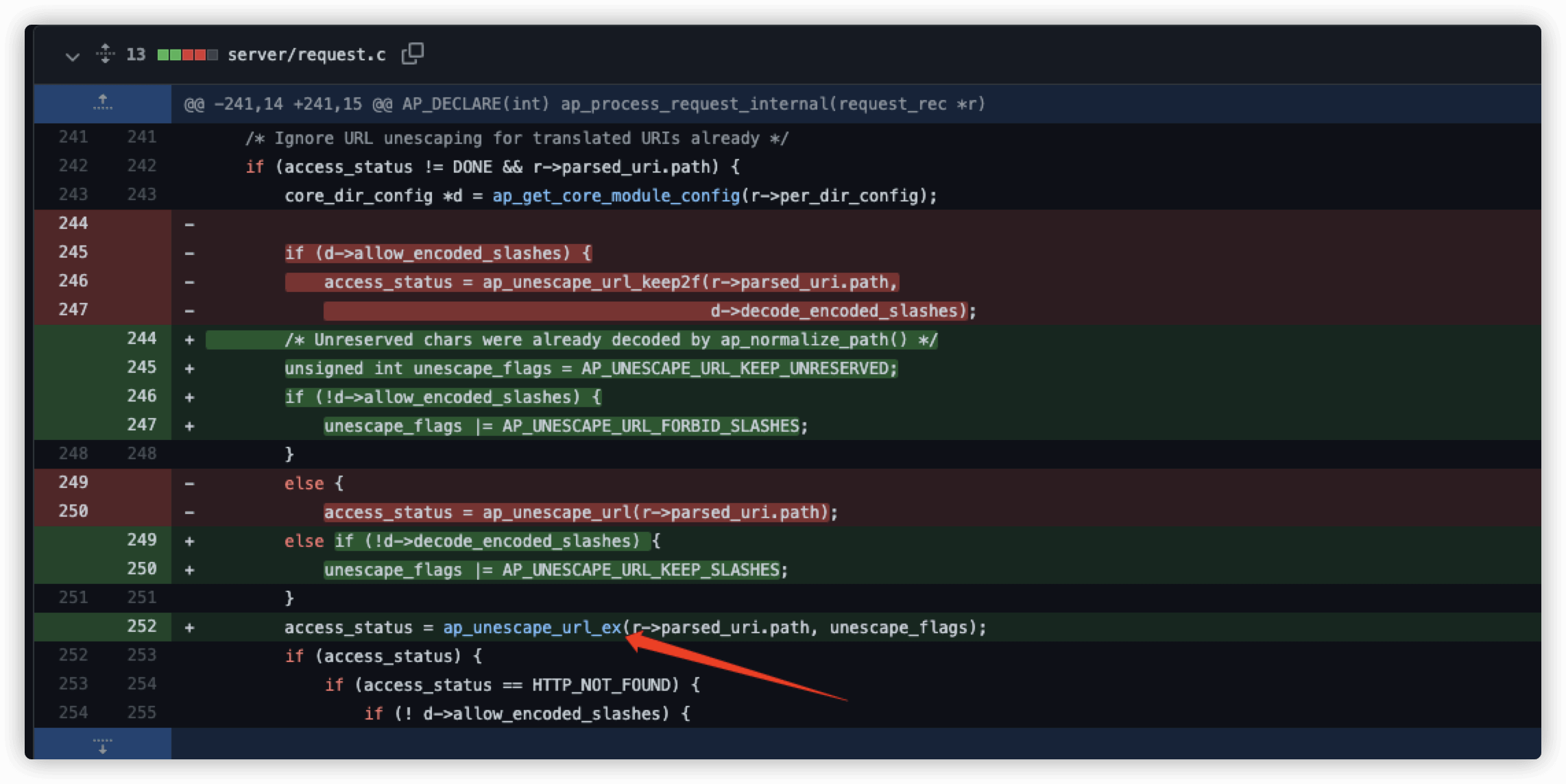The image size is (1566, 784).
Task: Click old line number 241 in left gutter
Action: tap(73, 137)
